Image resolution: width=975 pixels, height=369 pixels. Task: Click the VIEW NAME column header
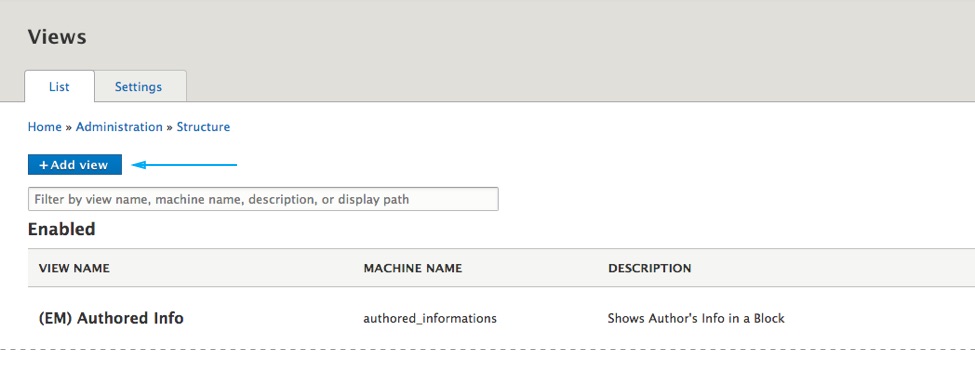coord(74,268)
